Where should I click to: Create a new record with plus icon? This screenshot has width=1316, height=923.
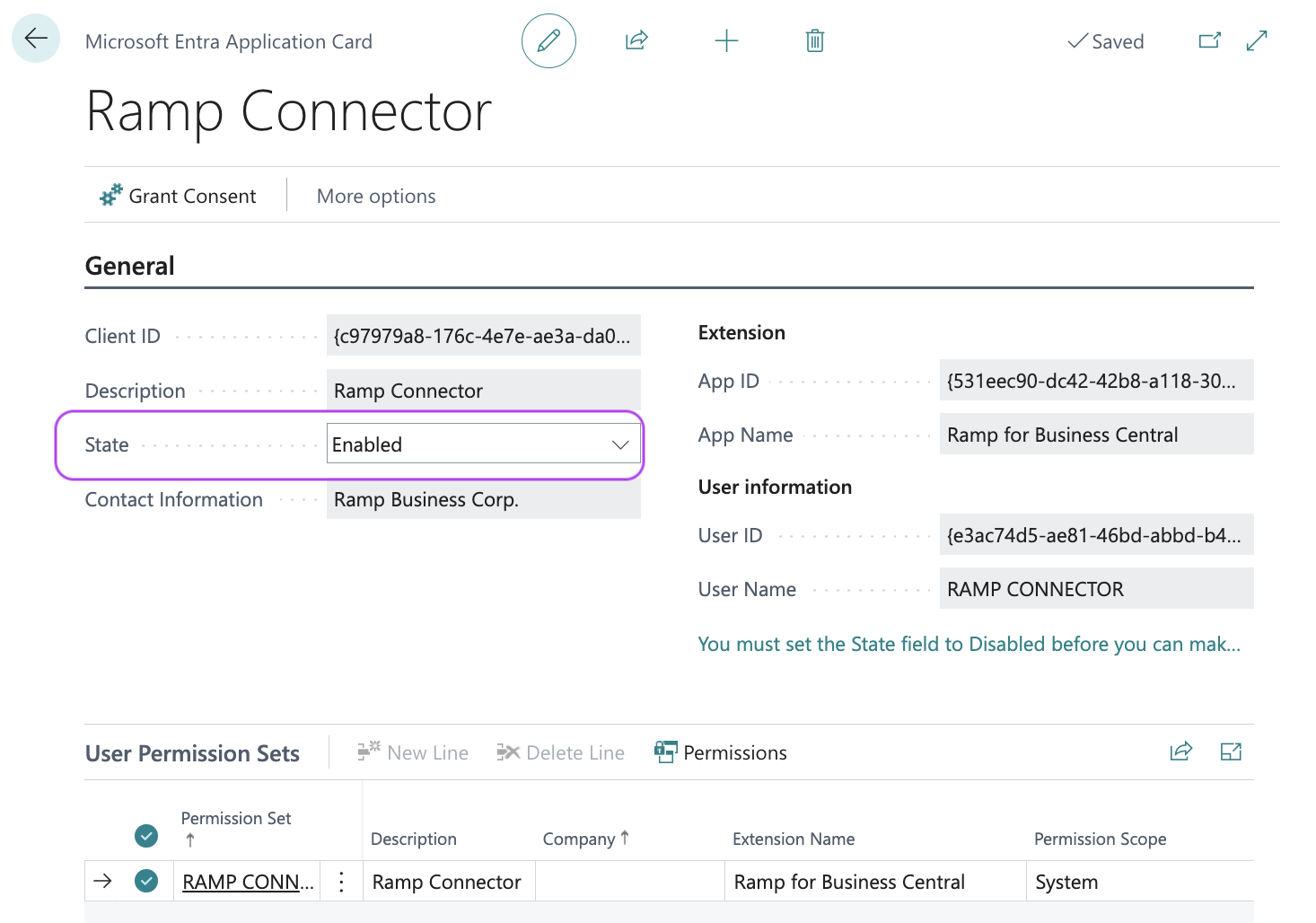point(726,40)
